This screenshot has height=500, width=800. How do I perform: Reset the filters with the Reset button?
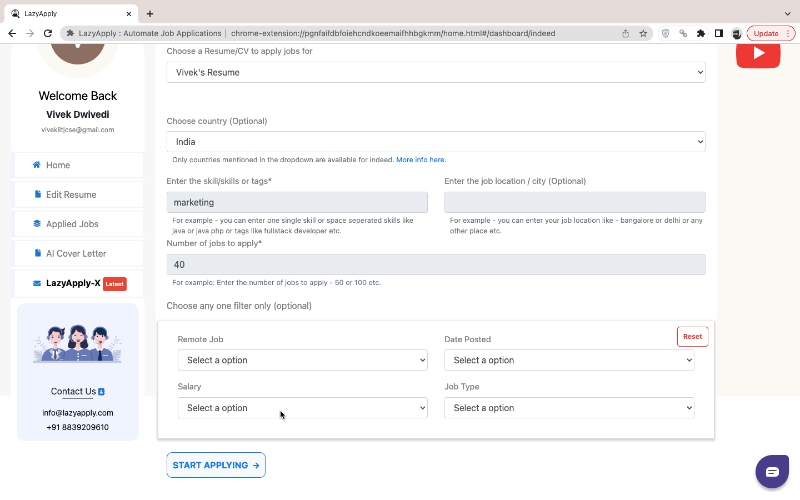pyautogui.click(x=692, y=337)
